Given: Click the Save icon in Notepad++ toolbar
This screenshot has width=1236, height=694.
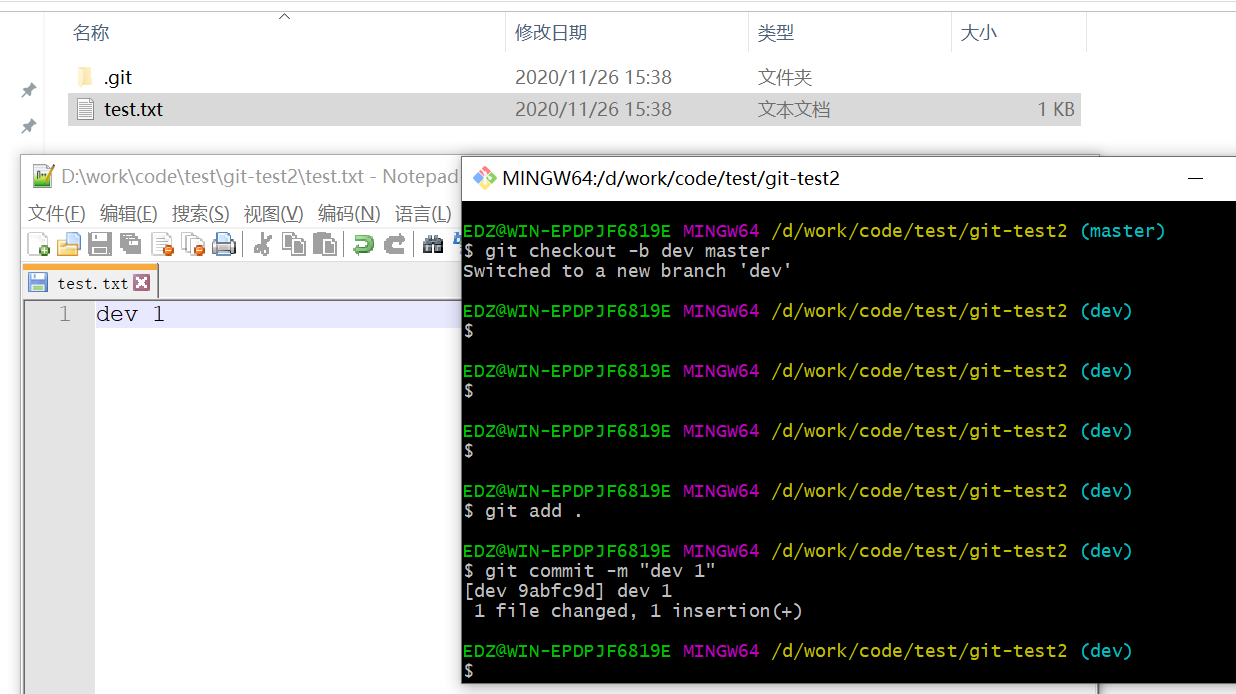Looking at the screenshot, I should pyautogui.click(x=100, y=243).
